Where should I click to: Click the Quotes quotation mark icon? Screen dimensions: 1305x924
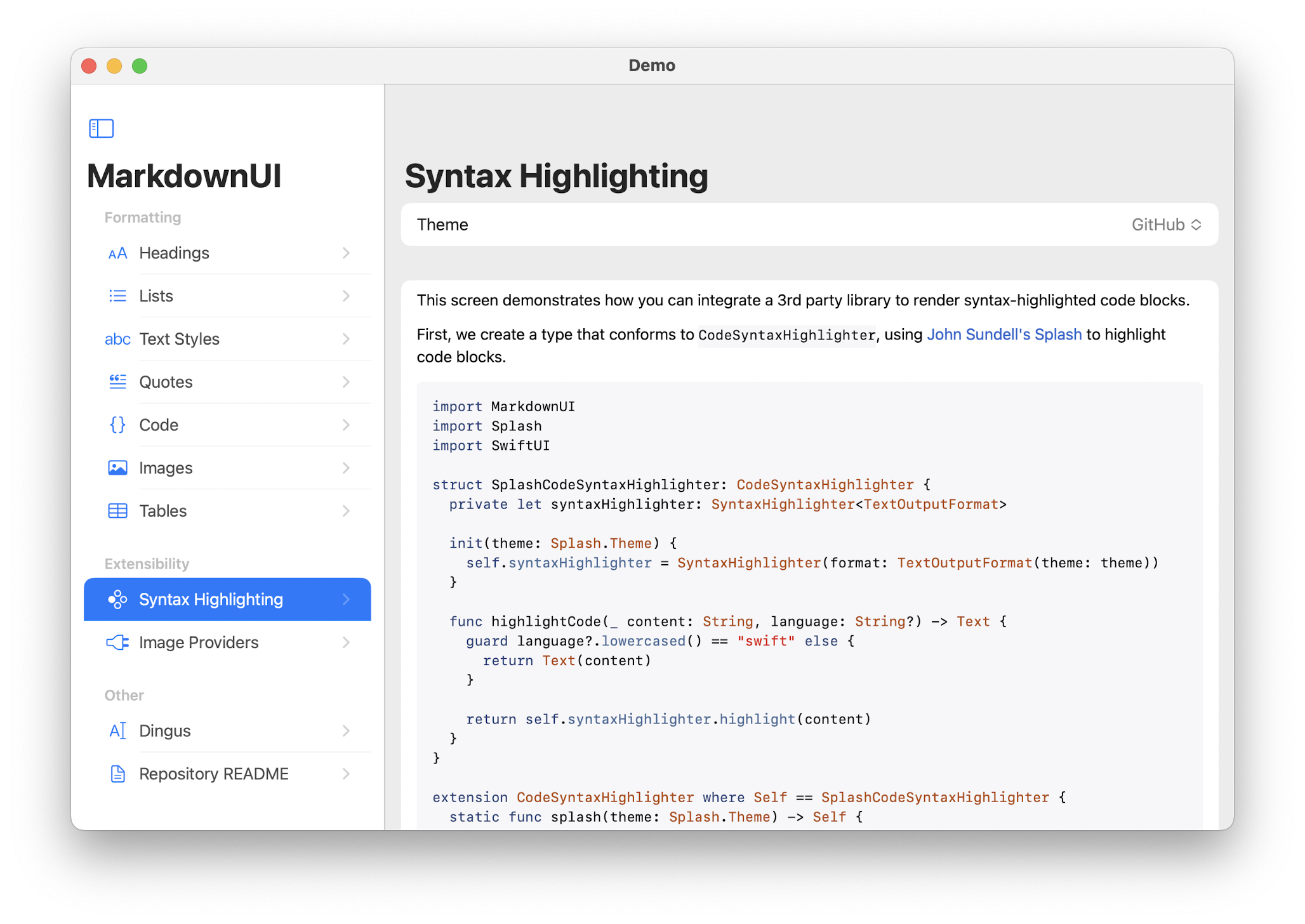point(117,381)
